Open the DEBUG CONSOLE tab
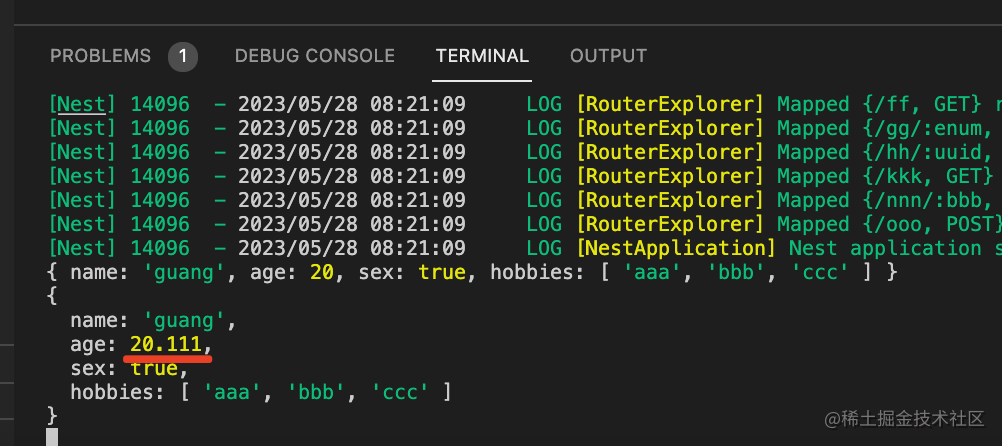1002x446 pixels. click(x=314, y=56)
